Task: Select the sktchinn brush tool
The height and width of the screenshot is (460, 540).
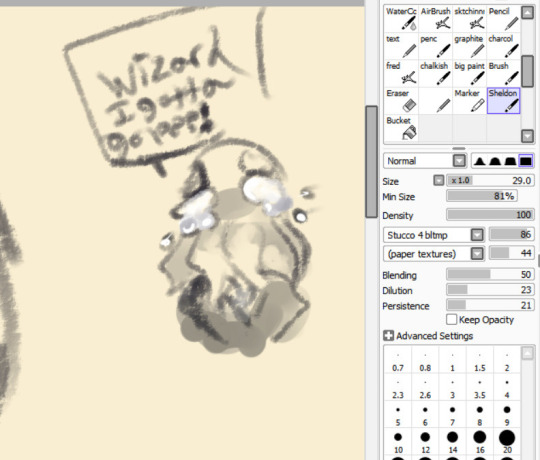Action: (x=469, y=19)
